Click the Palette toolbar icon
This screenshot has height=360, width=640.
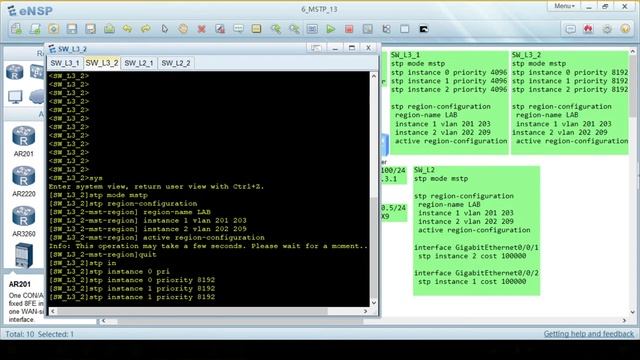point(256,29)
